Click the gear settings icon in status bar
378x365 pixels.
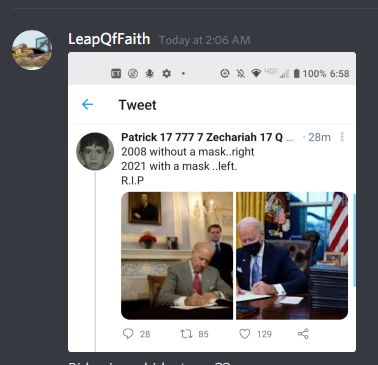pyautogui.click(x=166, y=73)
